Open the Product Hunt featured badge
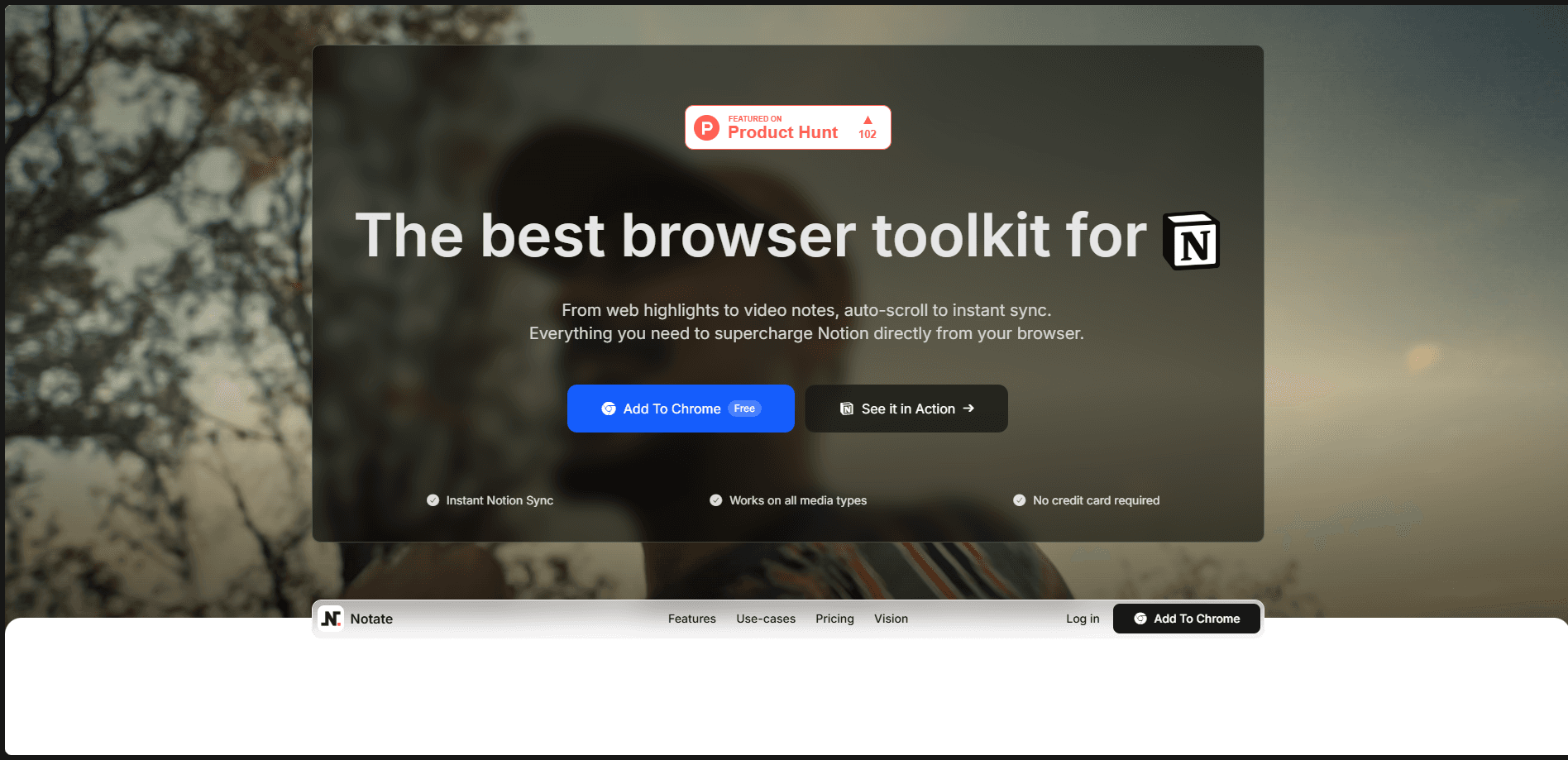Image resolution: width=1568 pixels, height=760 pixels. [x=787, y=127]
